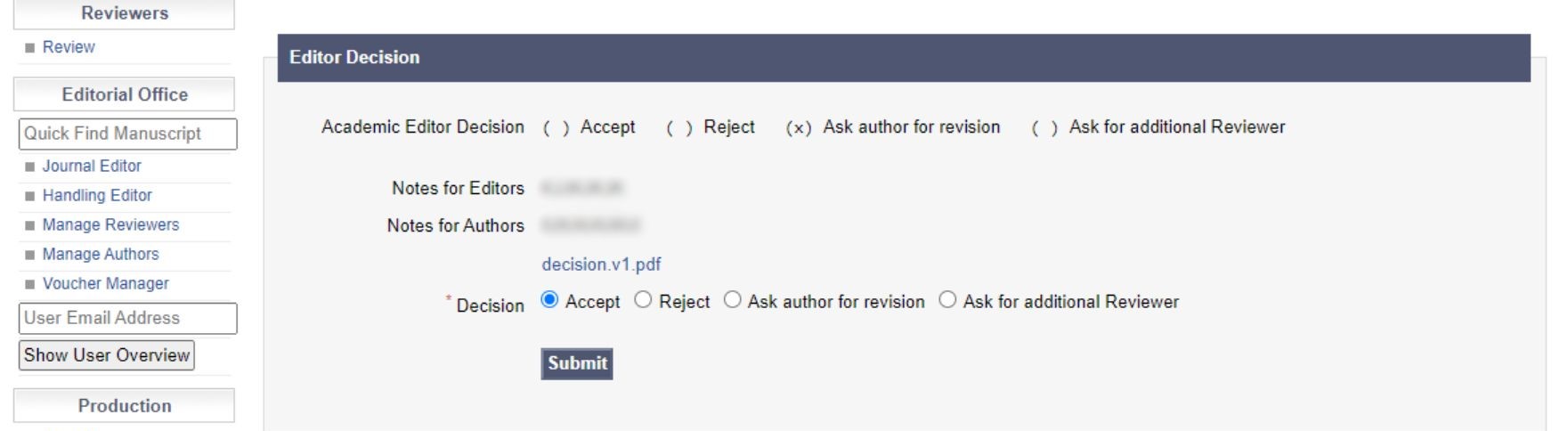Screen dimensions: 1568x431
Task: Click the Show User Overview button
Action: 107,355
